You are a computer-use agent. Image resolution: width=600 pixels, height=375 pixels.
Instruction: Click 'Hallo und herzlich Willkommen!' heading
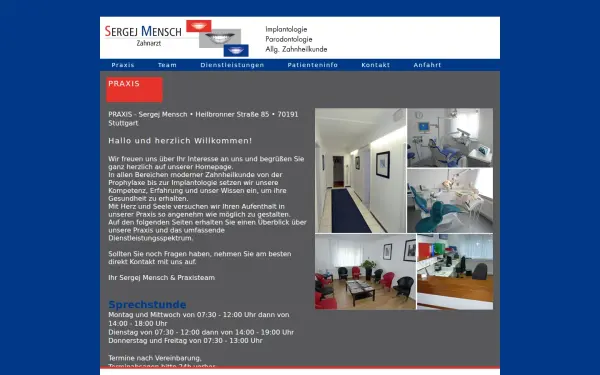click(180, 141)
